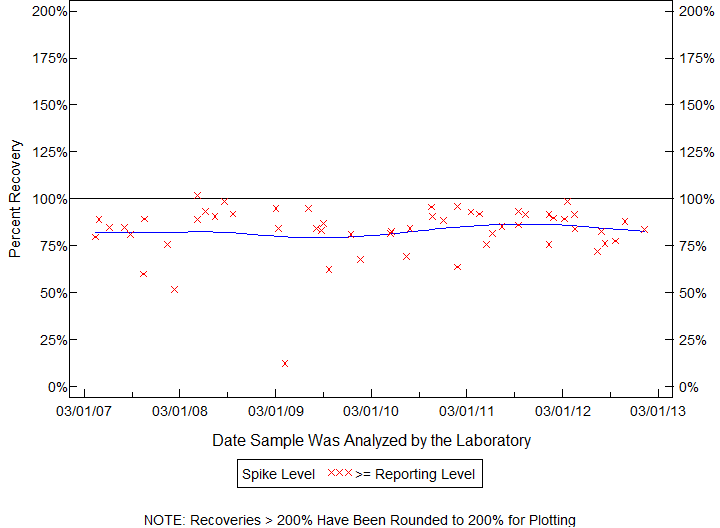The image size is (720, 528).
Task: Click the red XXX legend marker symbol
Action: point(340,472)
